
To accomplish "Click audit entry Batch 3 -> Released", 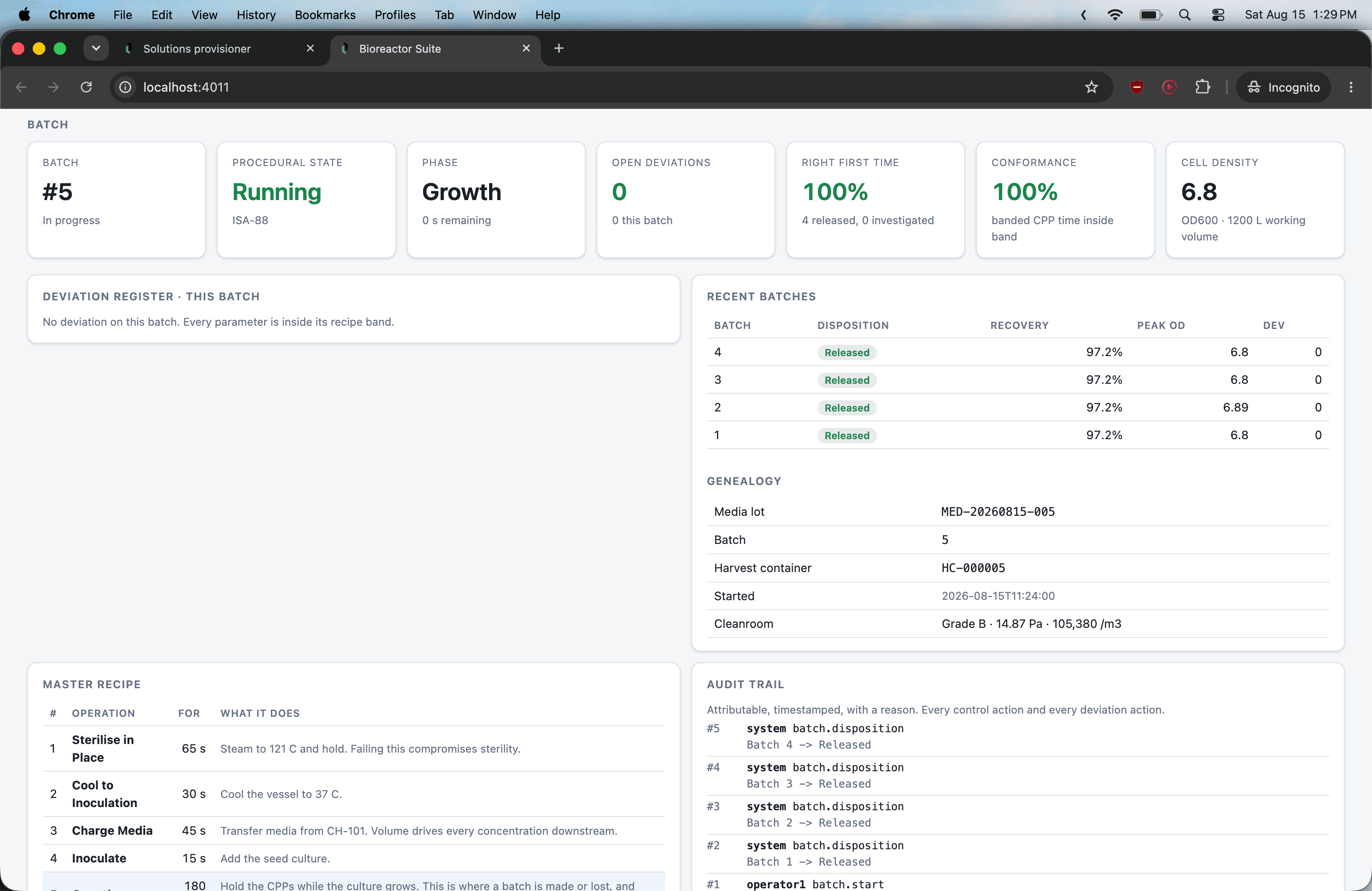I will (809, 783).
